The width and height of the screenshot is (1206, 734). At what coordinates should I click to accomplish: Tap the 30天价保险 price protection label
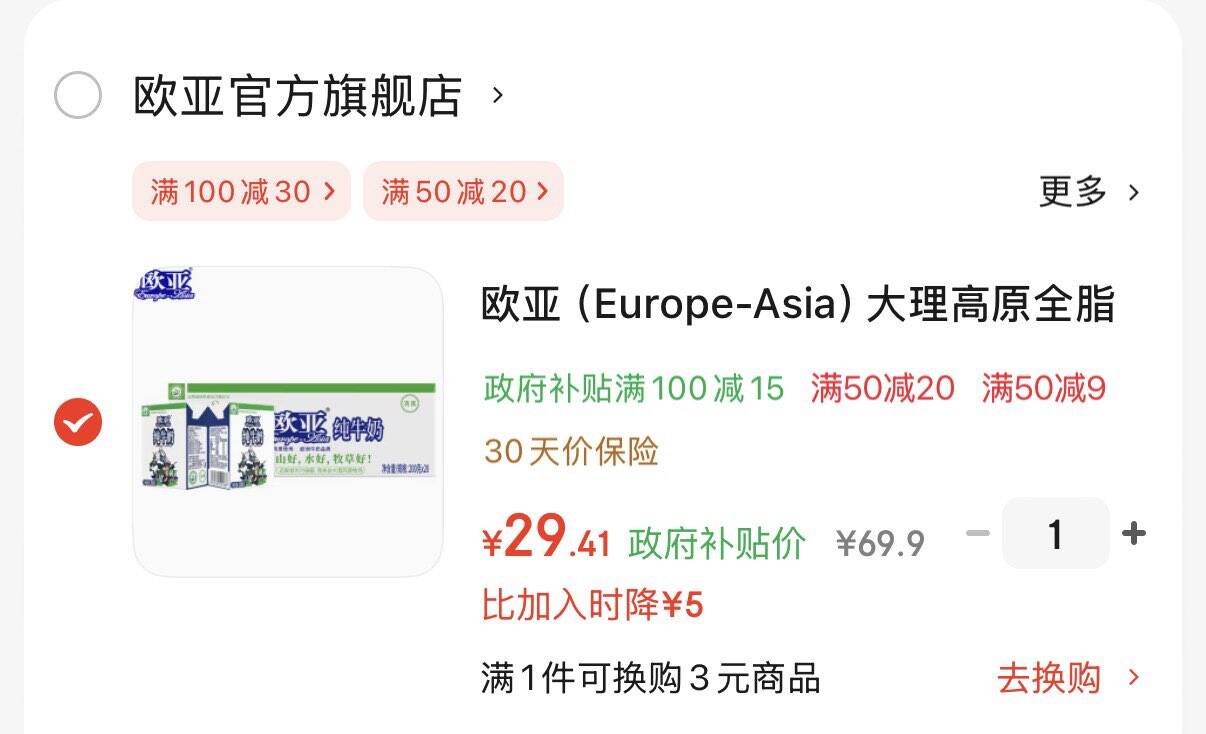(571, 452)
